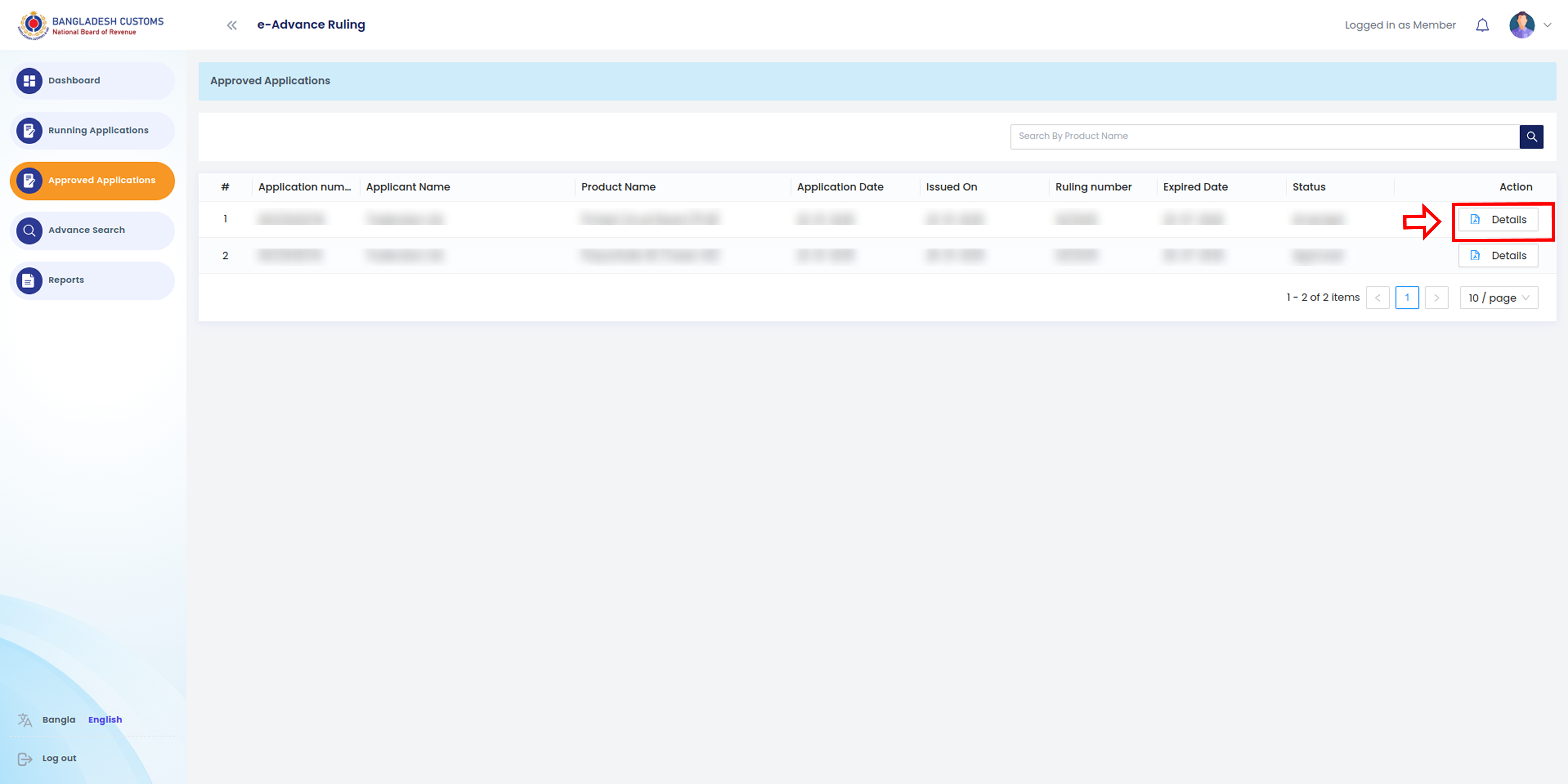
Task: Click the user profile avatar
Action: click(x=1522, y=25)
